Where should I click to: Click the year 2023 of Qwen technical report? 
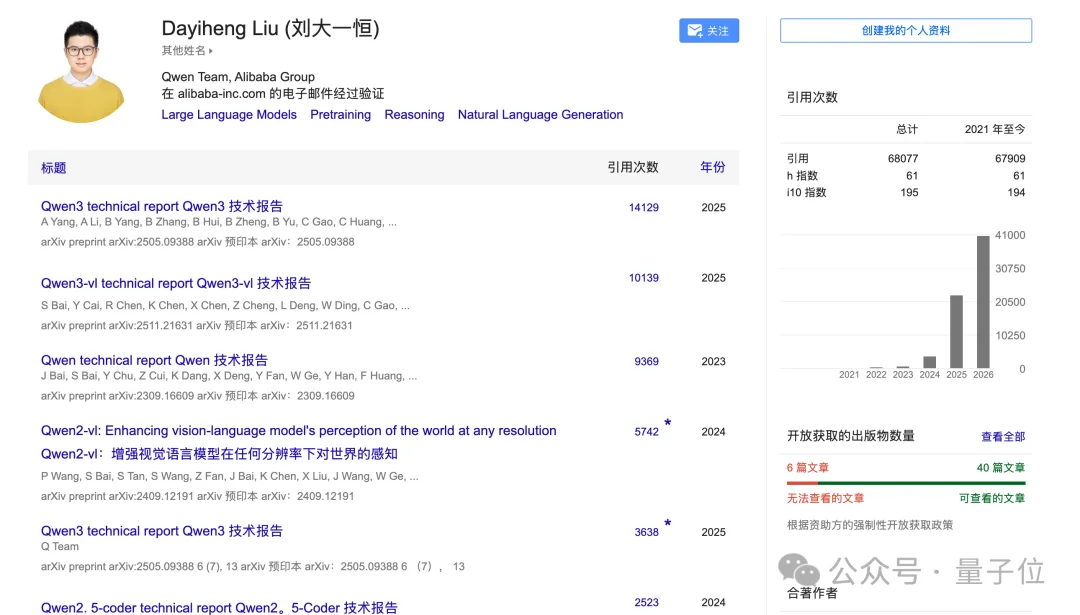714,361
